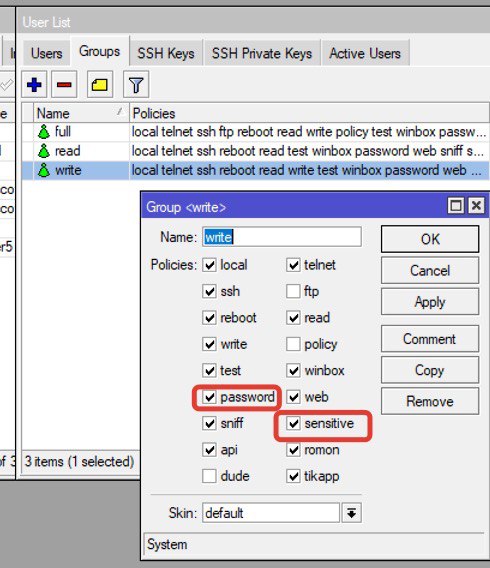Switch to the Groups tab
This screenshot has height=568, width=490.
[x=100, y=51]
